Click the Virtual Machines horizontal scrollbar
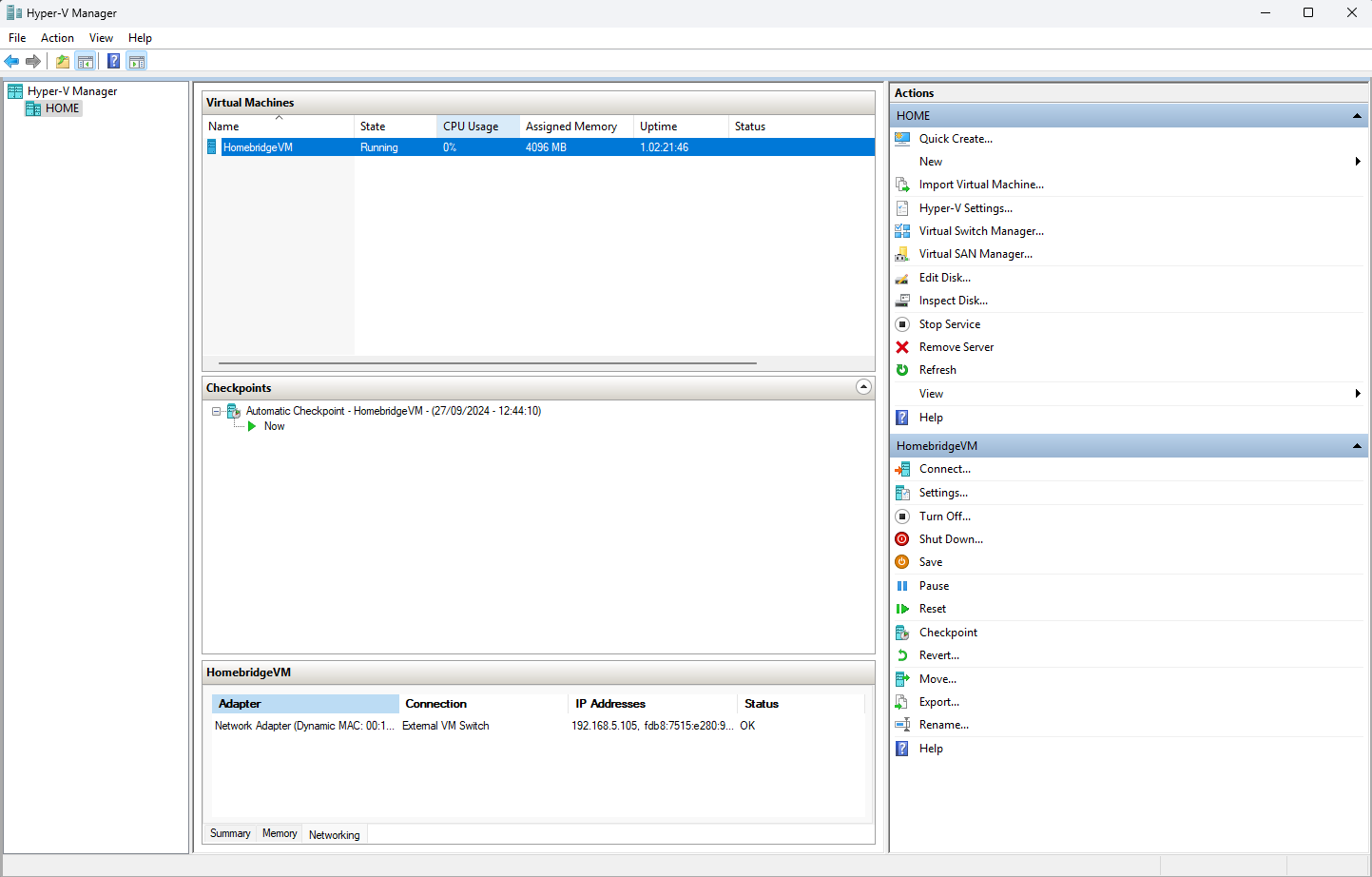 [x=488, y=363]
